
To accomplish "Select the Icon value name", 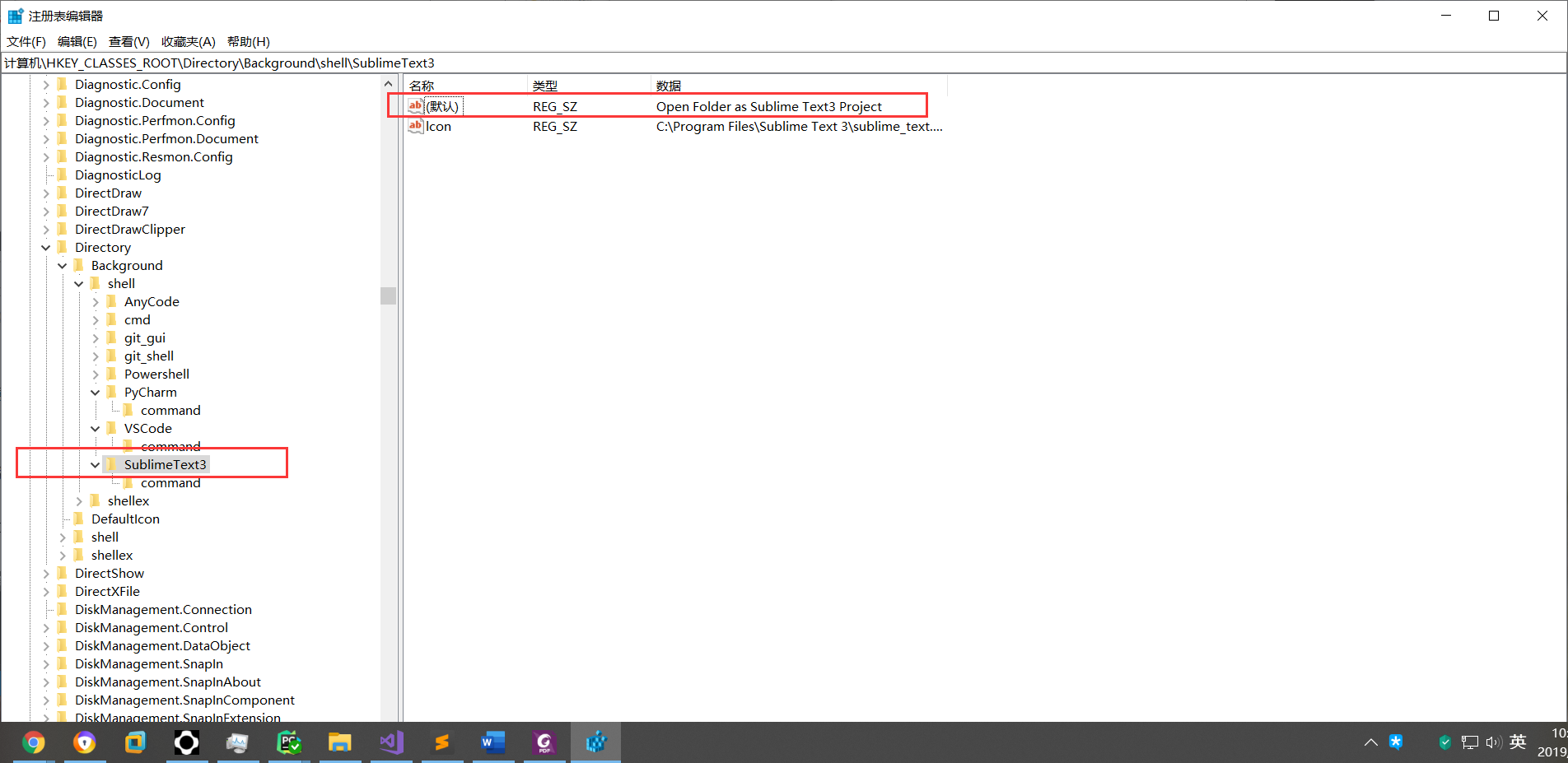I will coord(438,126).
